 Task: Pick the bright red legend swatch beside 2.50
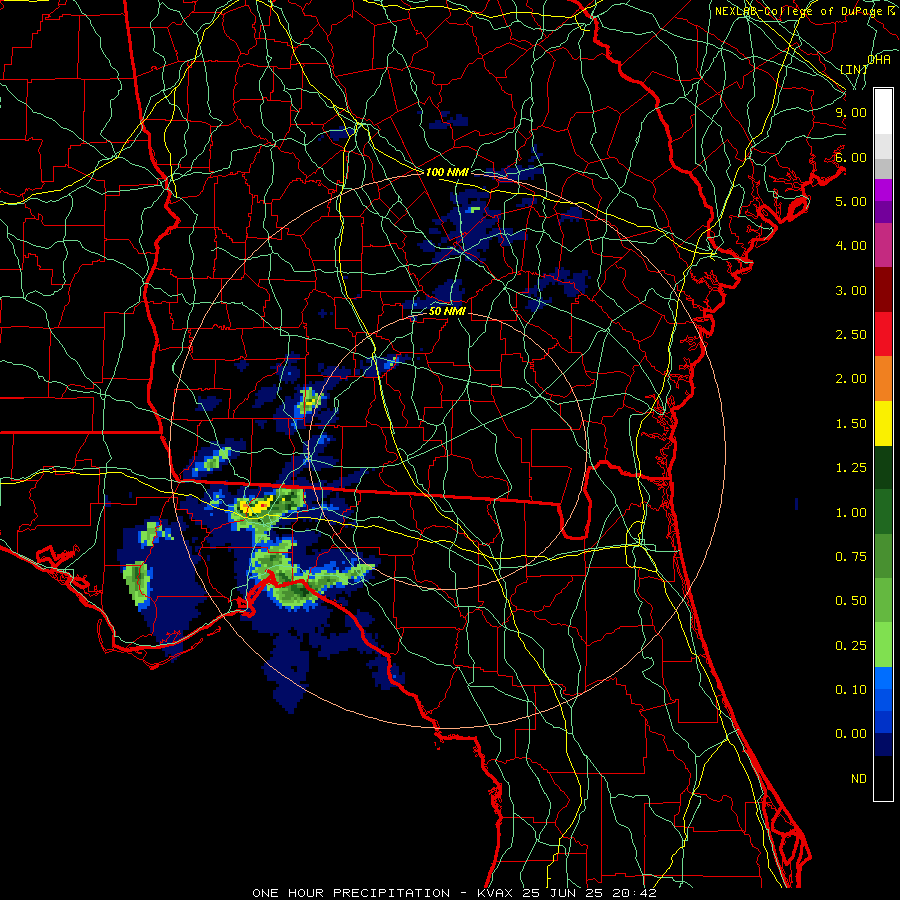[x=883, y=335]
